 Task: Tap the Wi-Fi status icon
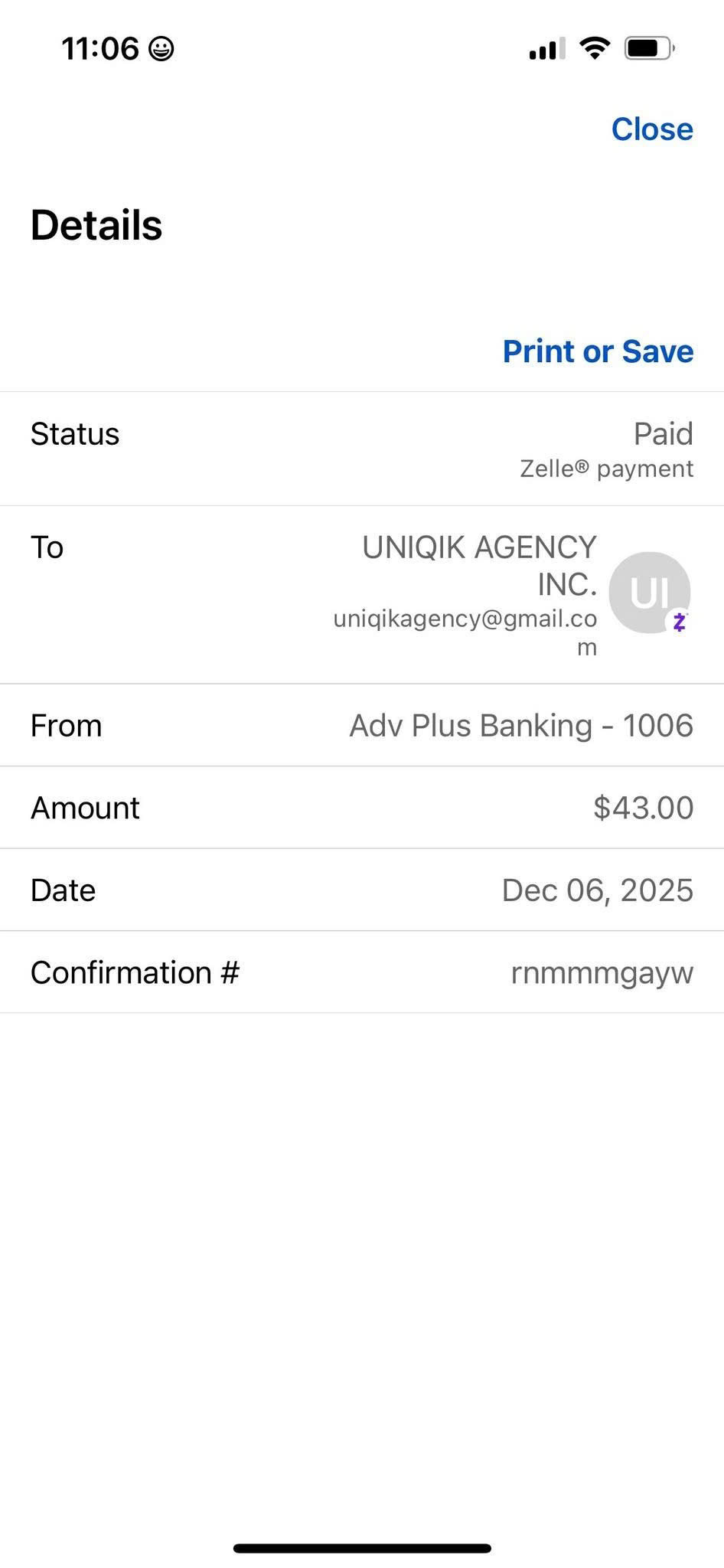[594, 48]
